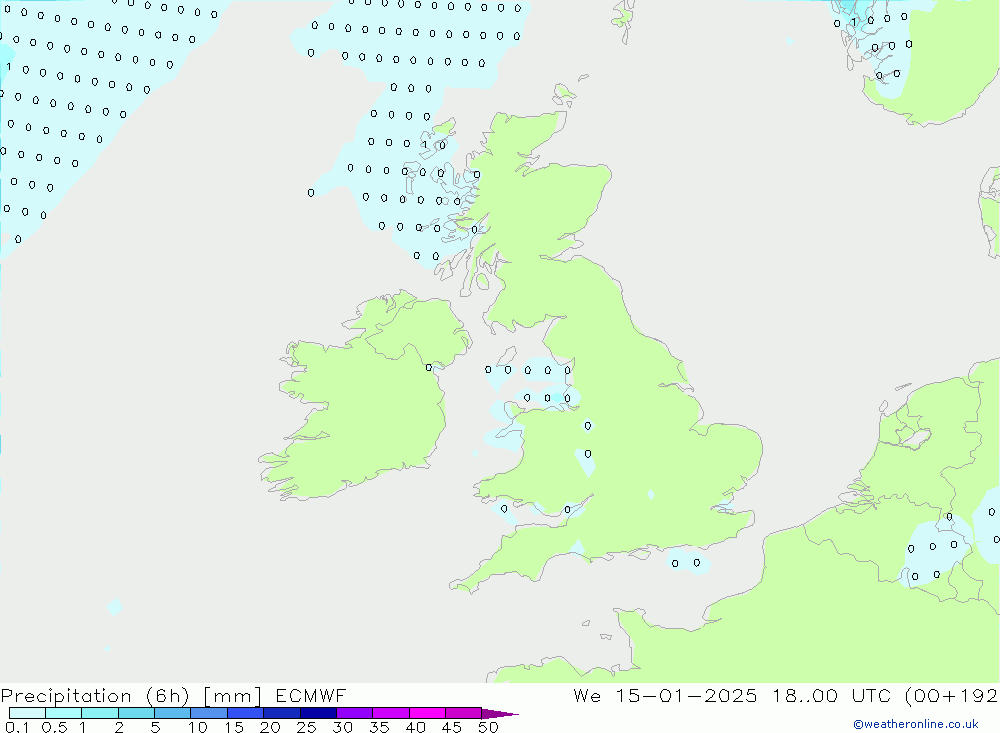Image resolution: width=1000 pixels, height=733 pixels.
Task: Click the 10–15 mm blue legend swatch
Action: coord(209,713)
